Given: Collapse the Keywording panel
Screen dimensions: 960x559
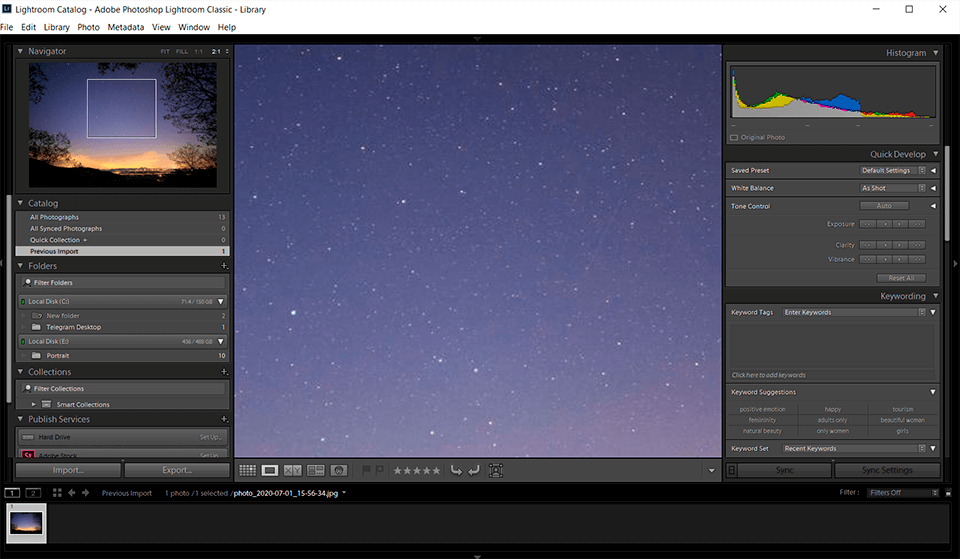Looking at the screenshot, I should (936, 296).
